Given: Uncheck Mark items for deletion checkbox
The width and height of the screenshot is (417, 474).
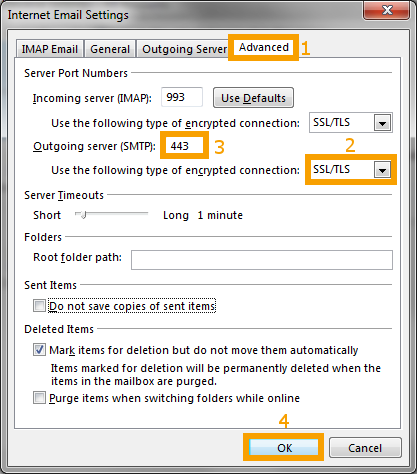Looking at the screenshot, I should (x=39, y=350).
